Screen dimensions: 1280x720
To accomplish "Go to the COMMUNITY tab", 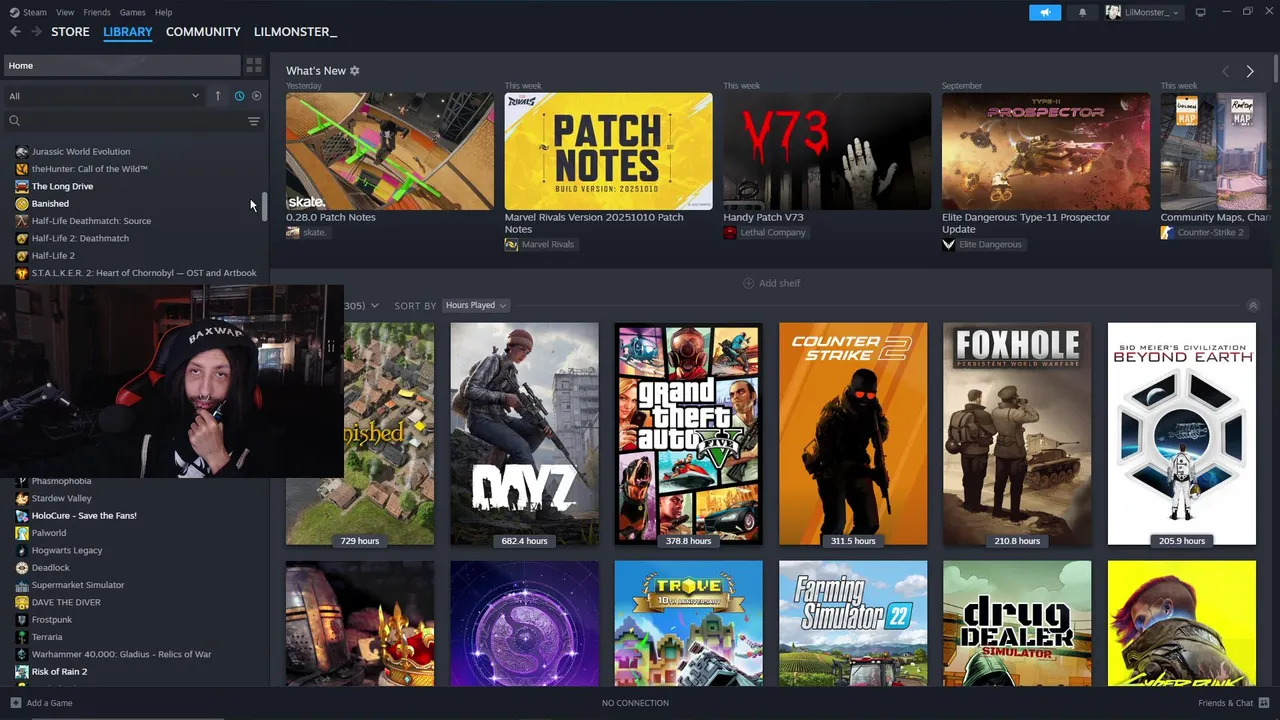I will (x=203, y=32).
